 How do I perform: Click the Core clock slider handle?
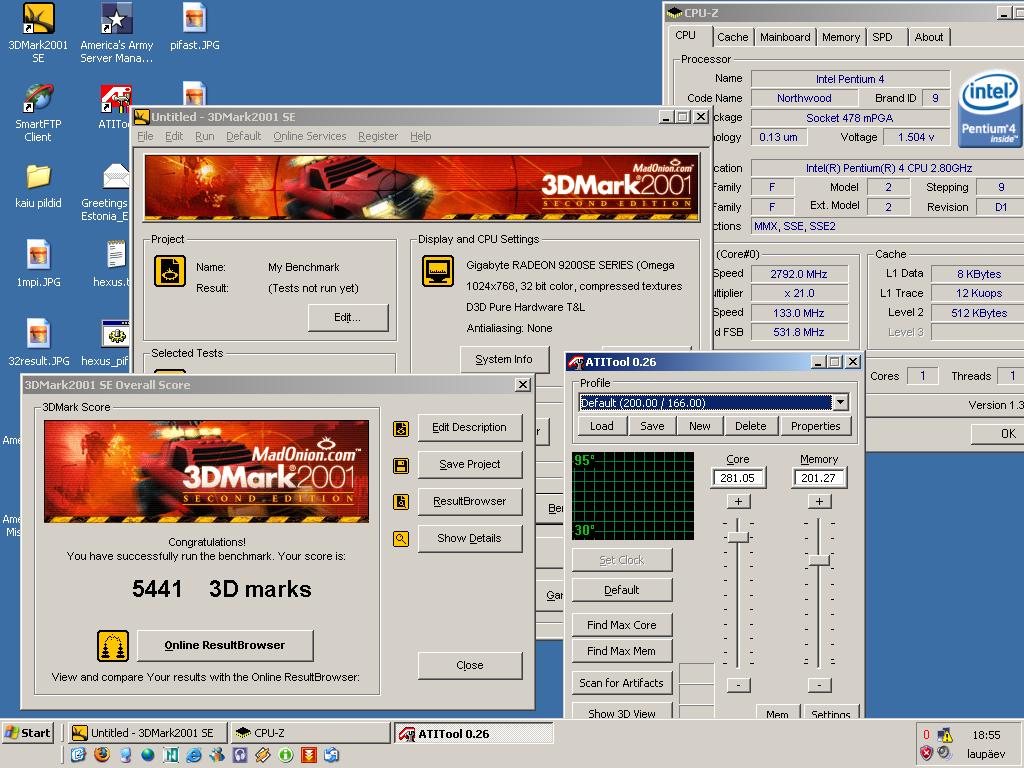[x=738, y=537]
